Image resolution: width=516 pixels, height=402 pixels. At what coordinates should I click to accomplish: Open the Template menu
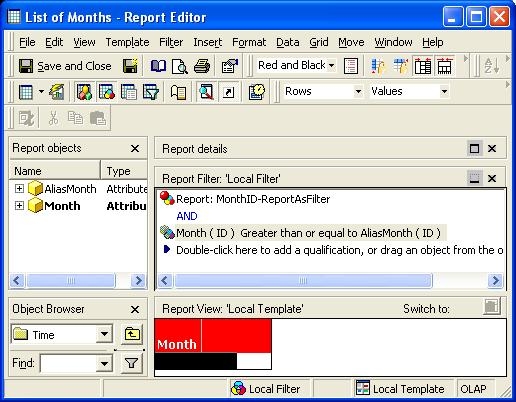pos(127,42)
